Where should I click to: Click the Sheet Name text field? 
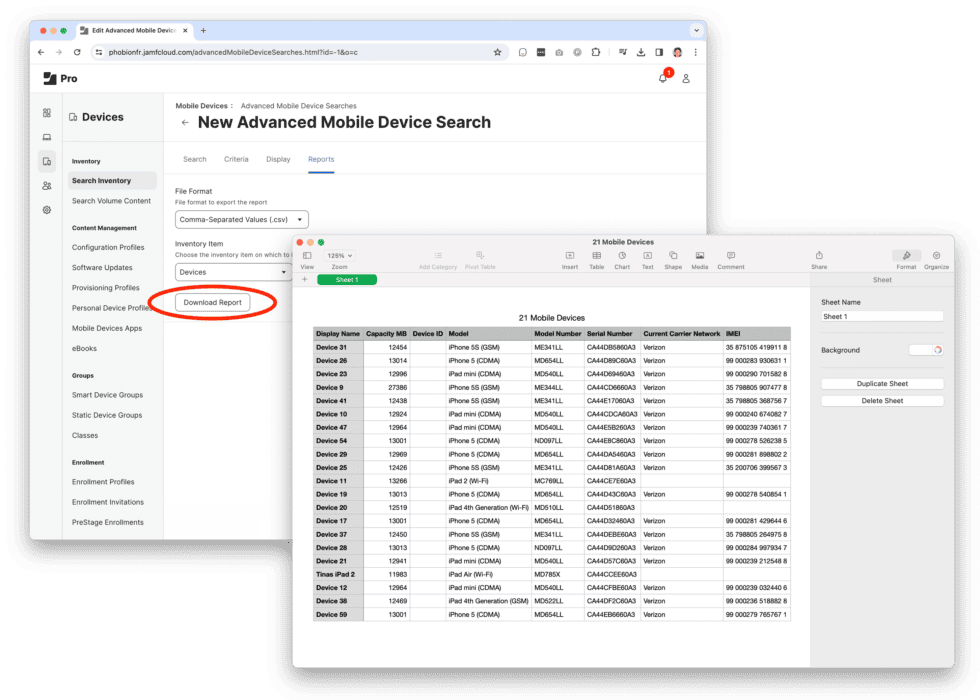882,318
